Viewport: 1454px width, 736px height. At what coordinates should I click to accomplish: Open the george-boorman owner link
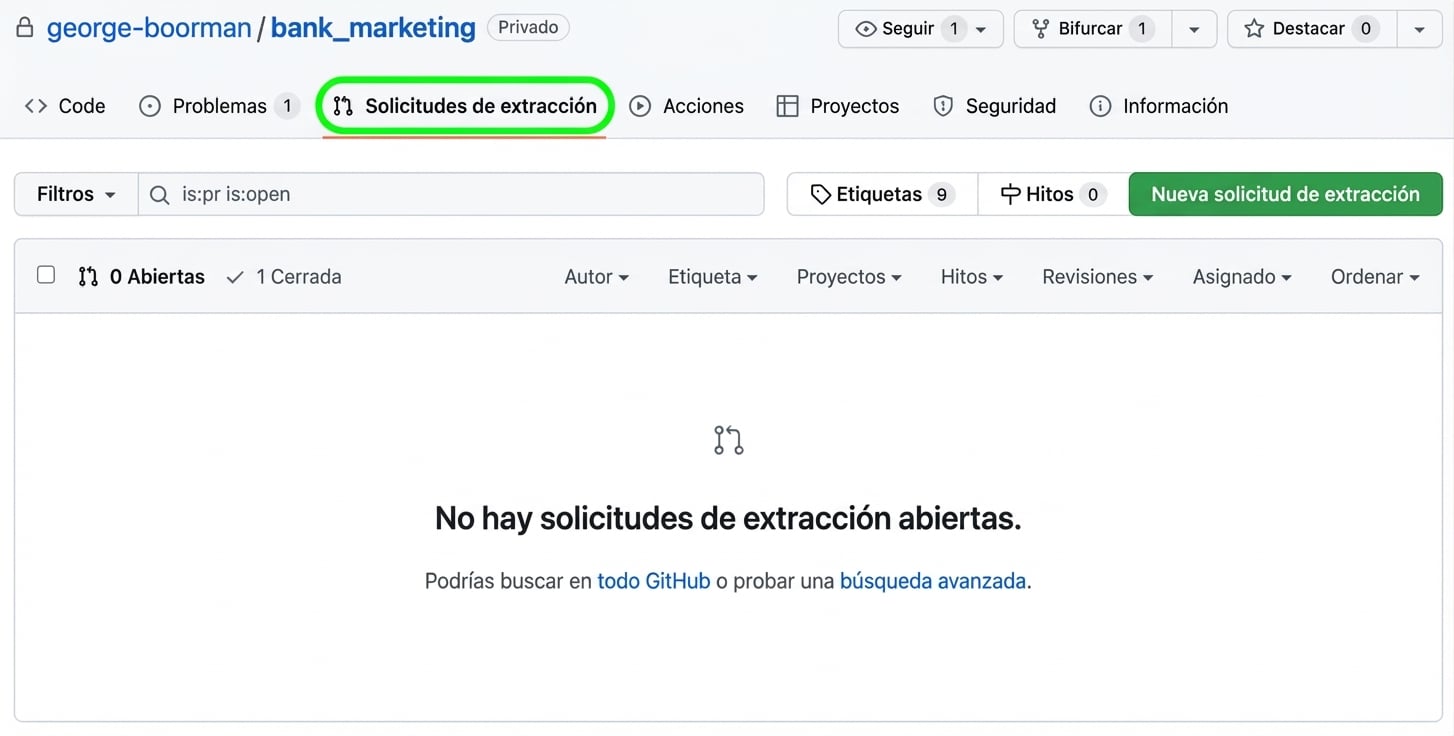(149, 28)
